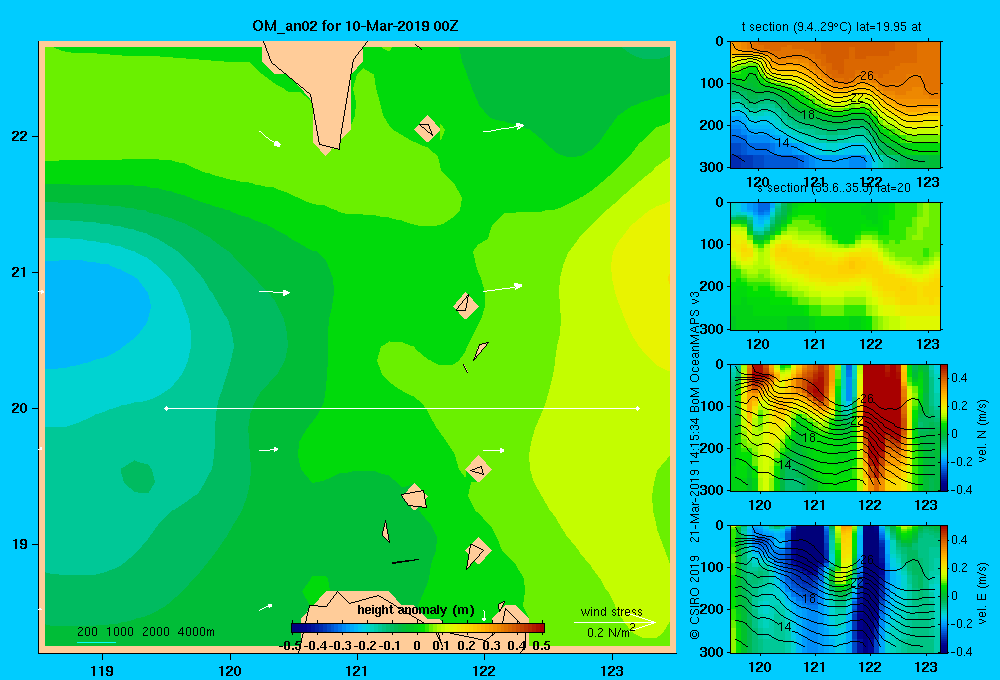The width and height of the screenshot is (1000, 680).
Task: Click the '200 1000 2000 4000m' depth legend
Action: coord(145,632)
